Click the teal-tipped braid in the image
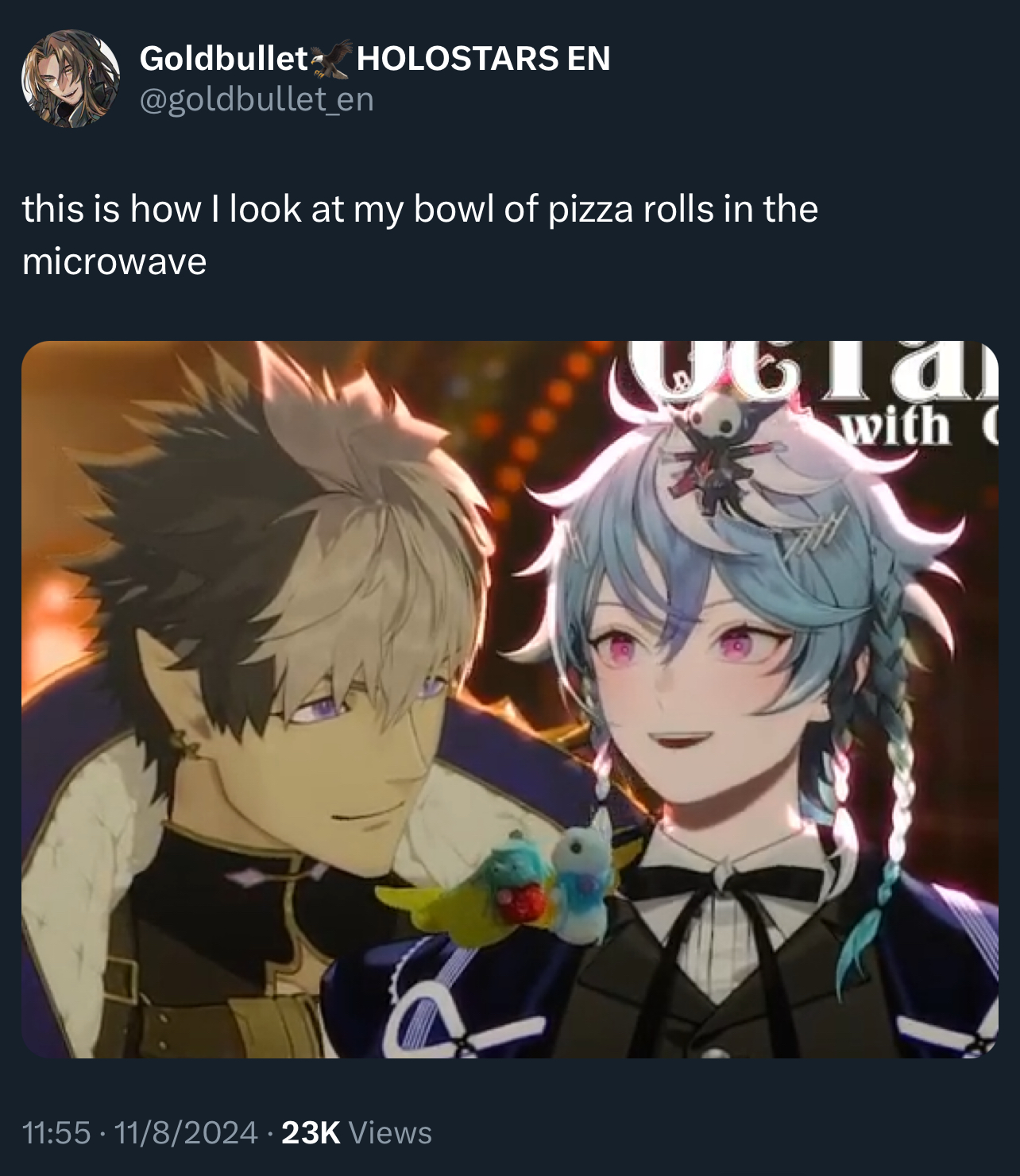Viewport: 1020px width, 1176px height. click(x=886, y=834)
